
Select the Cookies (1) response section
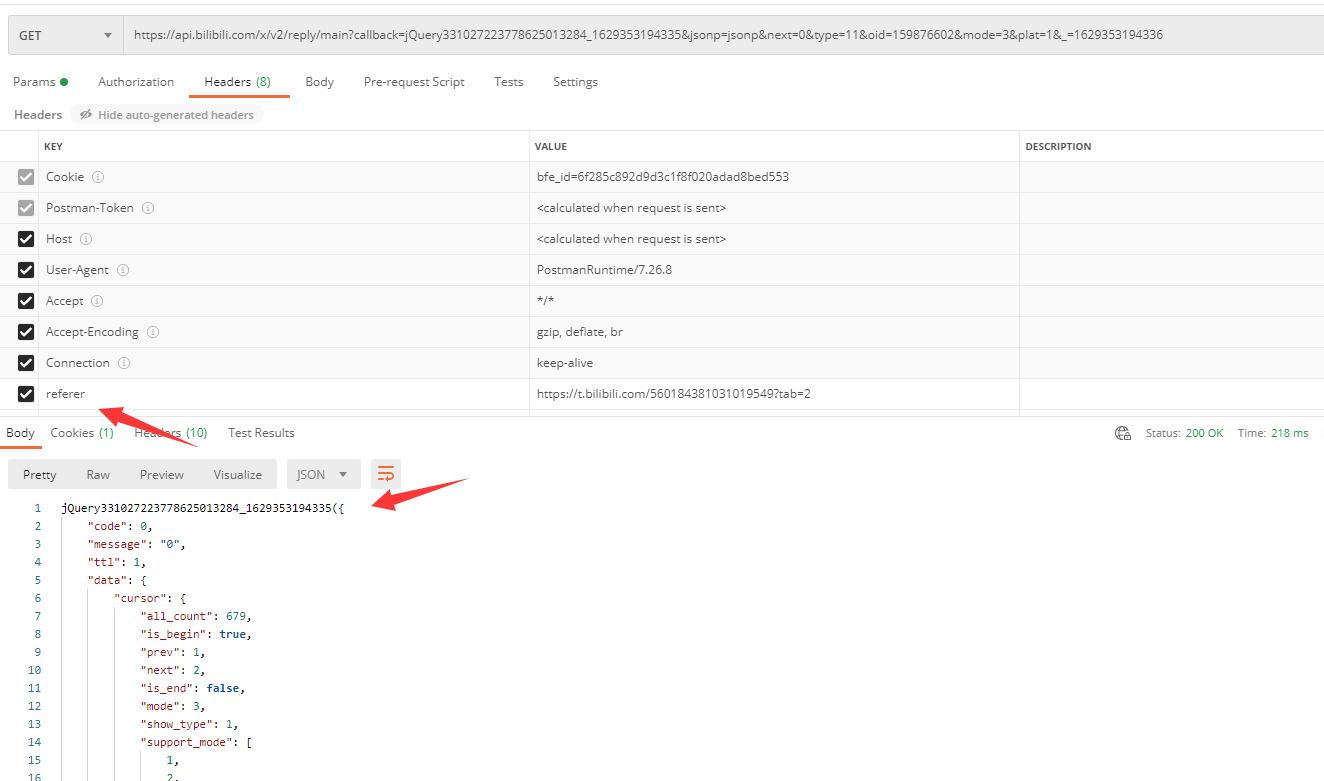point(81,432)
